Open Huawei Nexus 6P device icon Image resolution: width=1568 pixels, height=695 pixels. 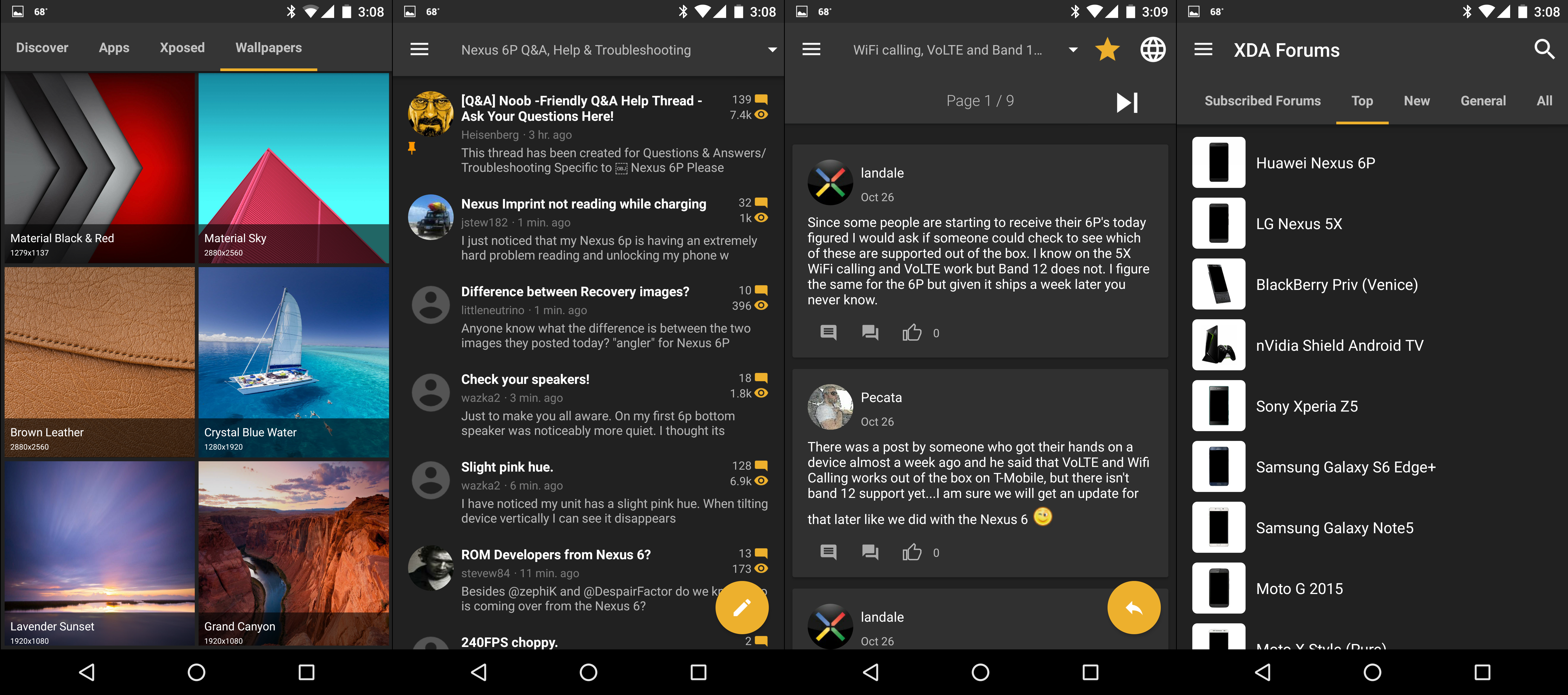click(x=1219, y=162)
